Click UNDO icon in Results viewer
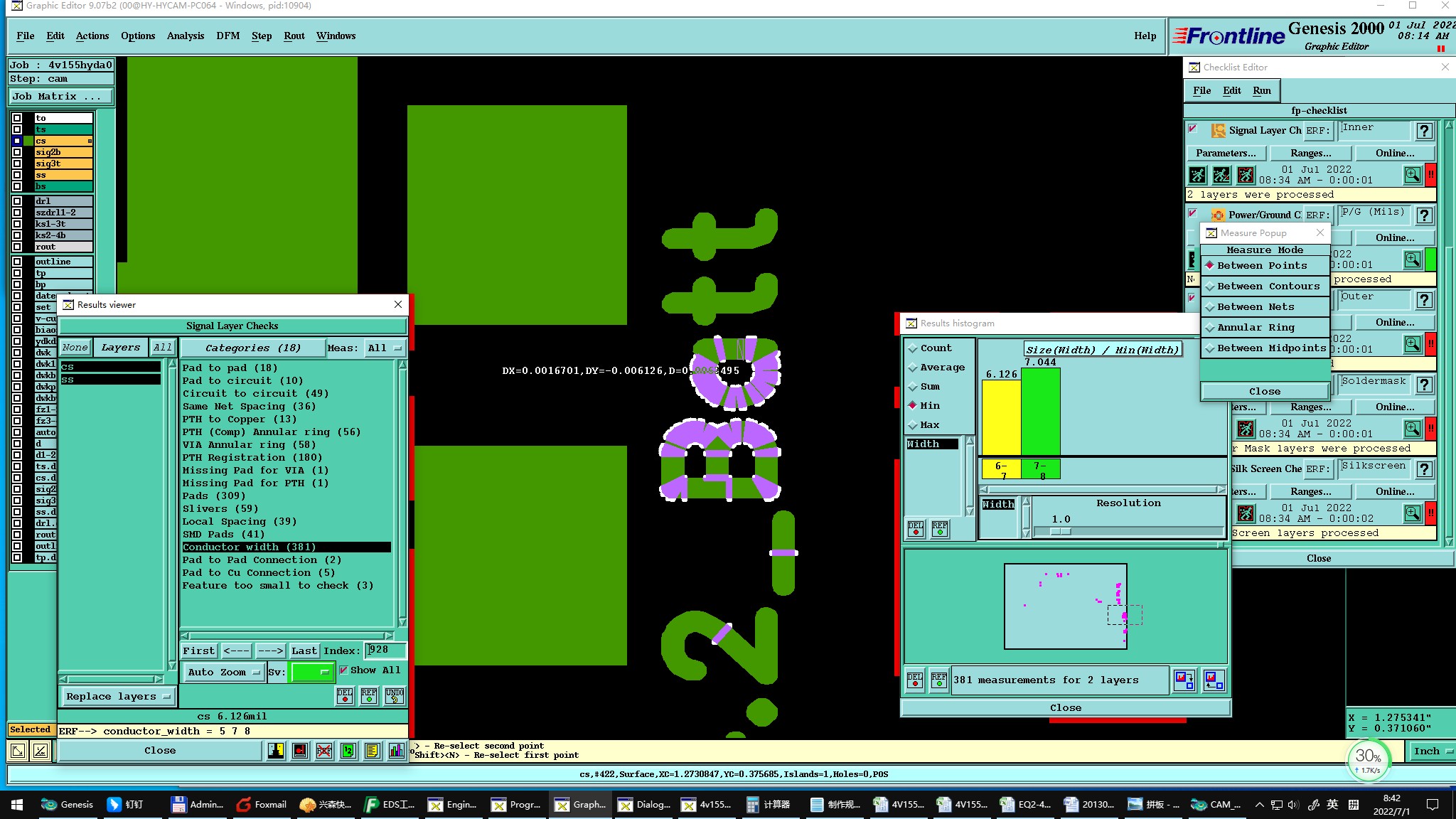Screen dimensions: 1456x819 point(395,696)
